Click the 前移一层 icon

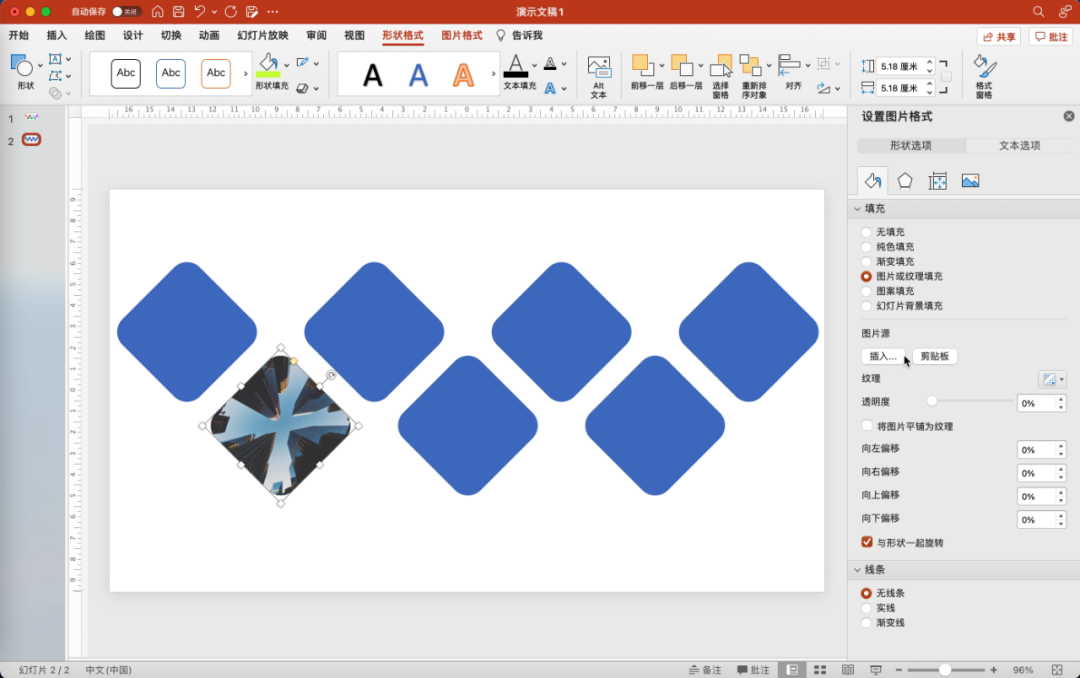click(642, 65)
